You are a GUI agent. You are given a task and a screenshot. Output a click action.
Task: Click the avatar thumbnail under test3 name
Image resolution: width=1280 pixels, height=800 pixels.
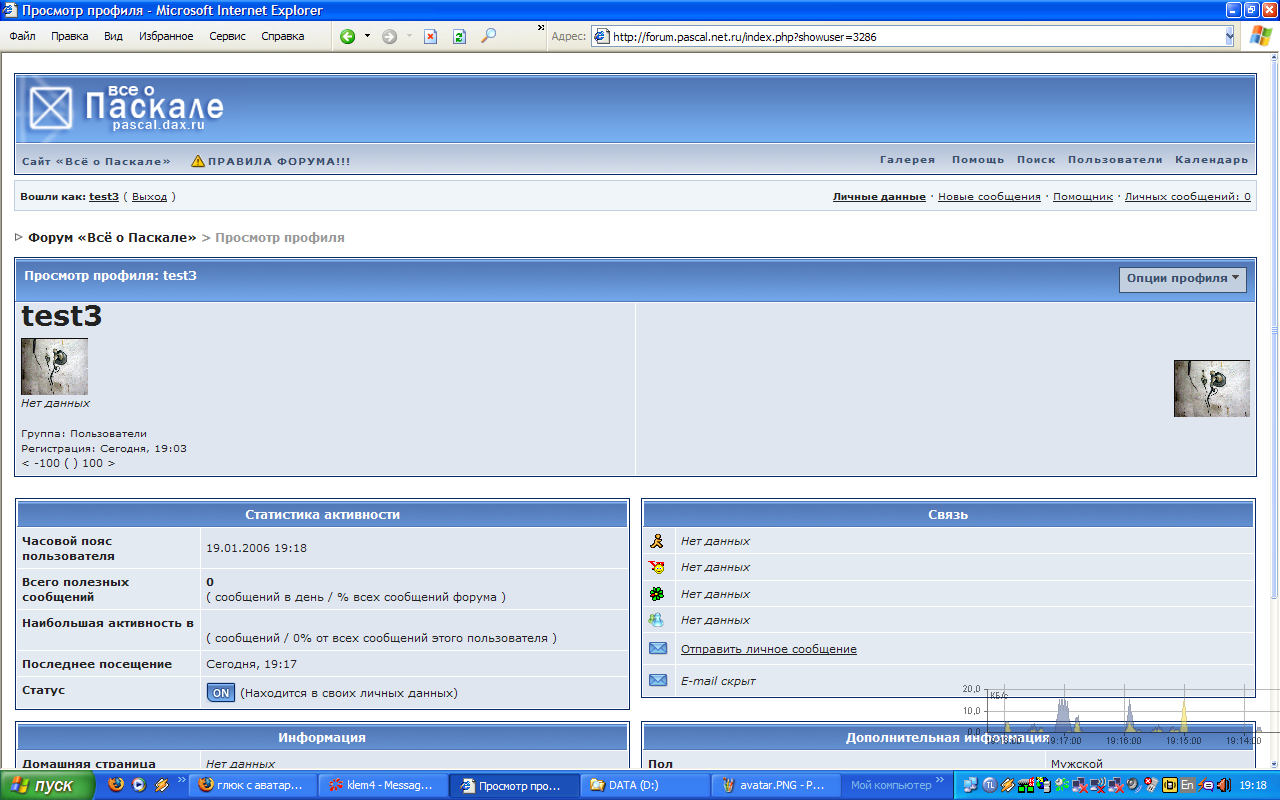(54, 366)
